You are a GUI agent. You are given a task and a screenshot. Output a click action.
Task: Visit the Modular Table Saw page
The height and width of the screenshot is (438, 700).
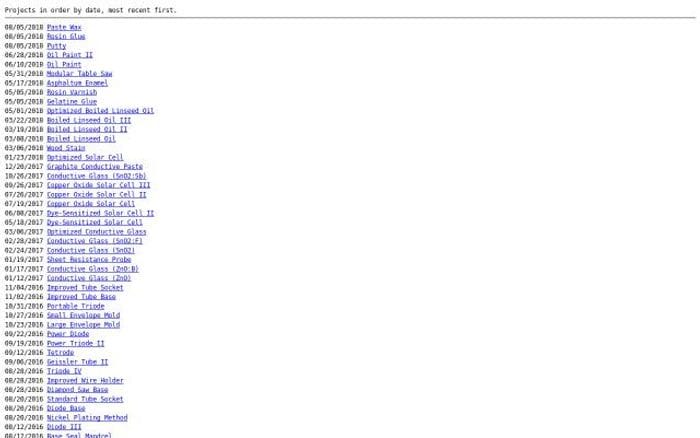pyautogui.click(x=79, y=74)
